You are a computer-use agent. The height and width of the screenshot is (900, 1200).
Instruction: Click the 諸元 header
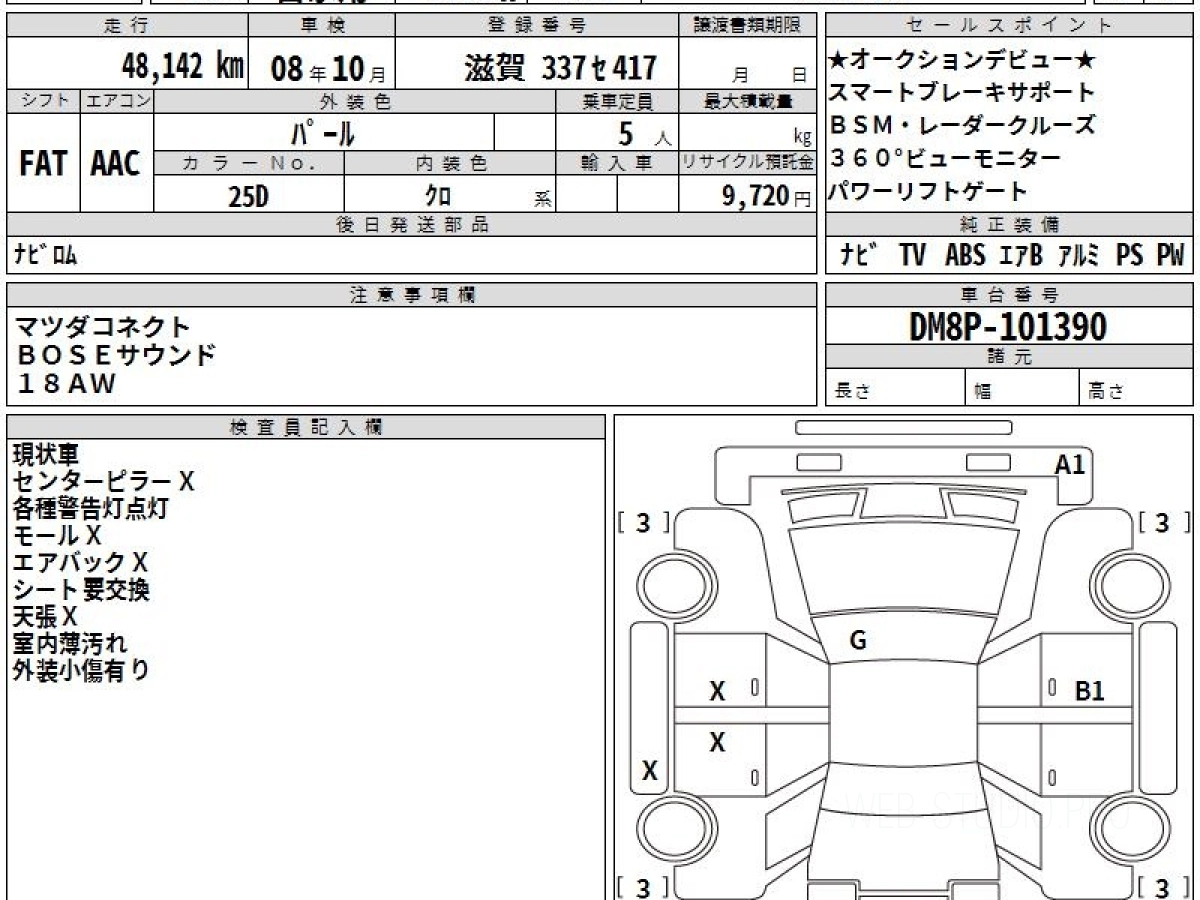point(1010,357)
